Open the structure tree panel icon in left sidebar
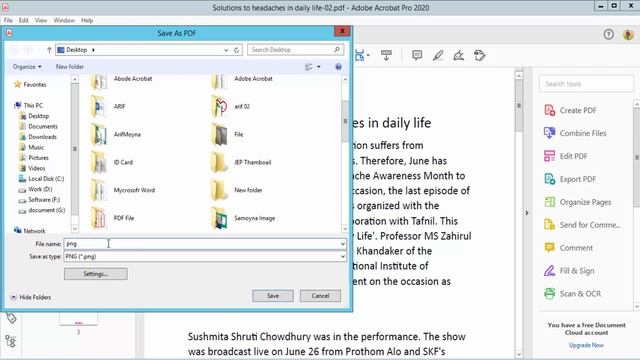 [11, 341]
